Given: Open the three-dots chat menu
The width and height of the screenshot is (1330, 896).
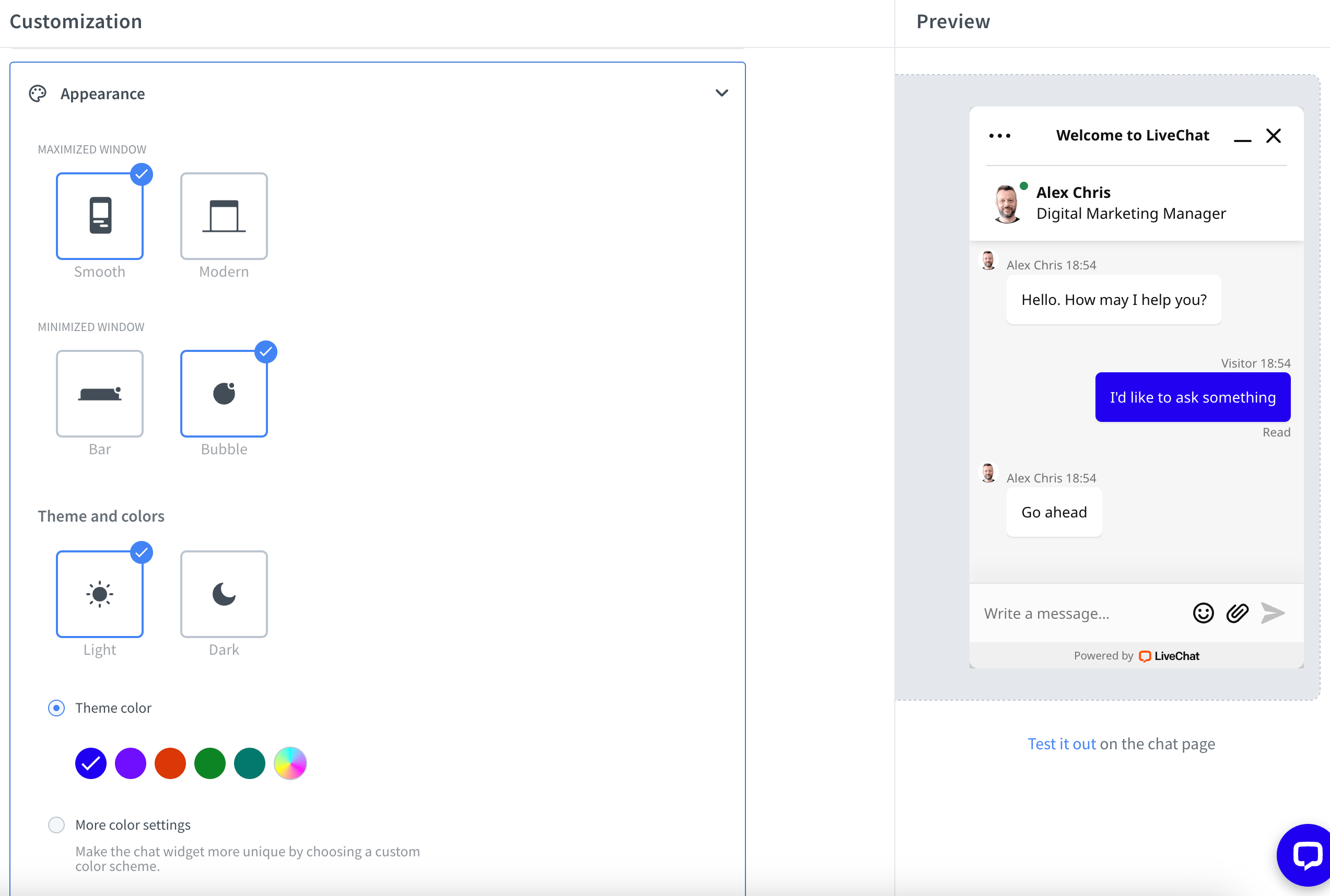Looking at the screenshot, I should [x=1000, y=136].
